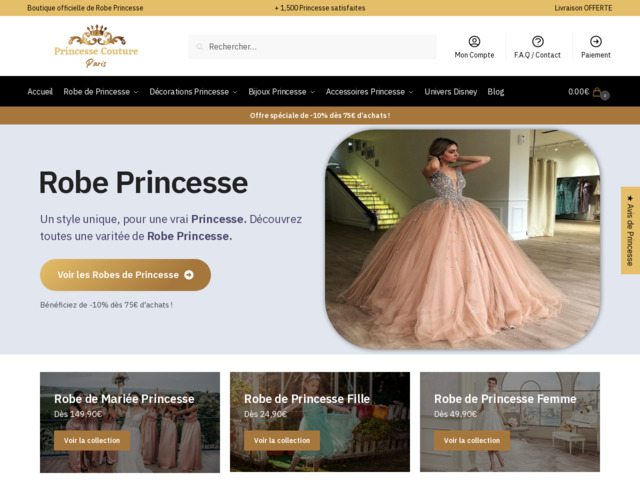The height and width of the screenshot is (480, 640).
Task: Open the Avis de Princesse side tab
Action: click(x=630, y=230)
